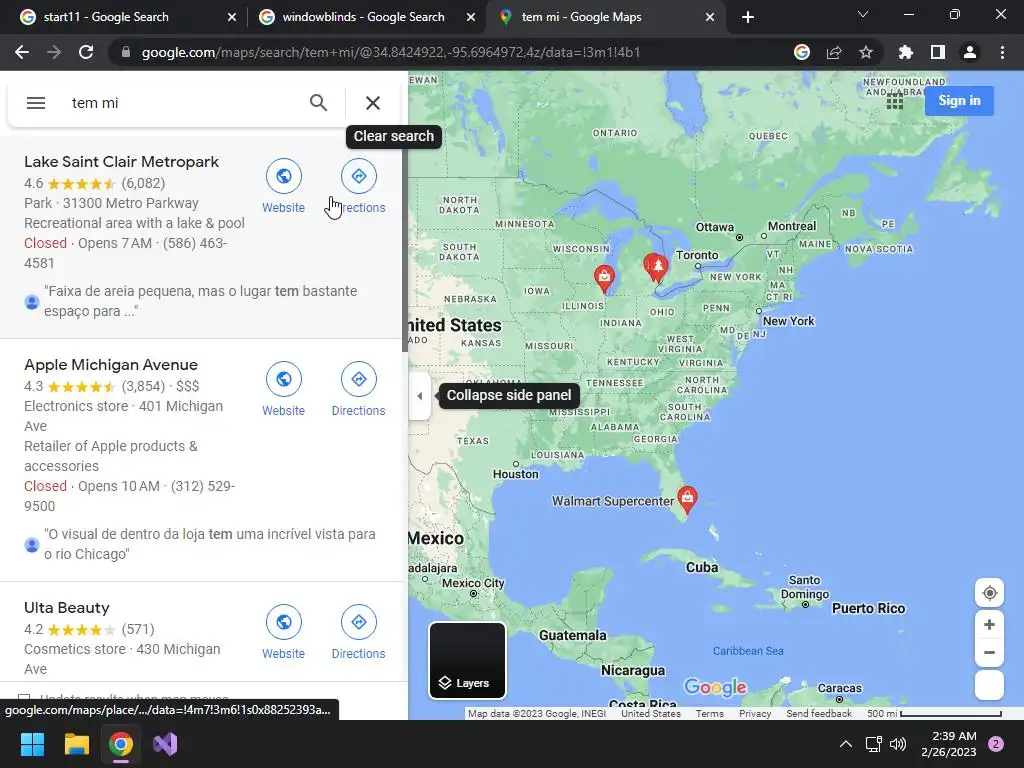Show hidden system tray icons
This screenshot has width=1024, height=768.
coord(846,744)
